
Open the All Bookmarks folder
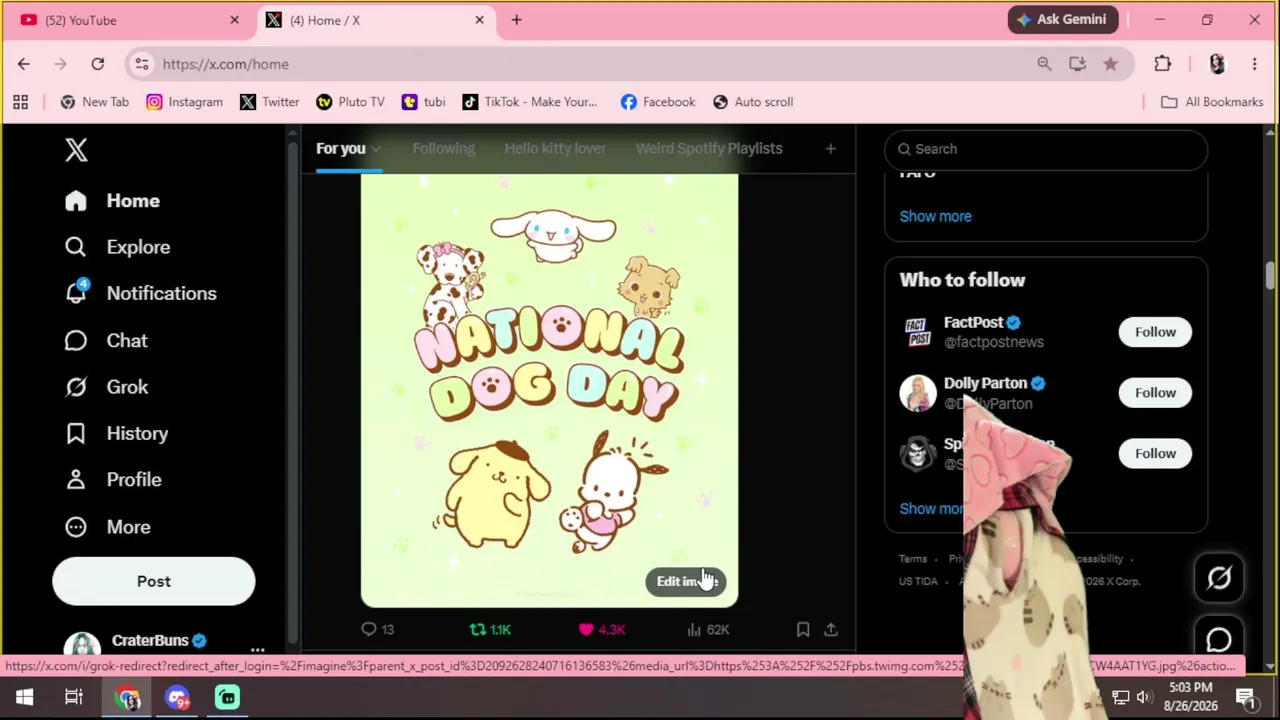pos(1212,102)
